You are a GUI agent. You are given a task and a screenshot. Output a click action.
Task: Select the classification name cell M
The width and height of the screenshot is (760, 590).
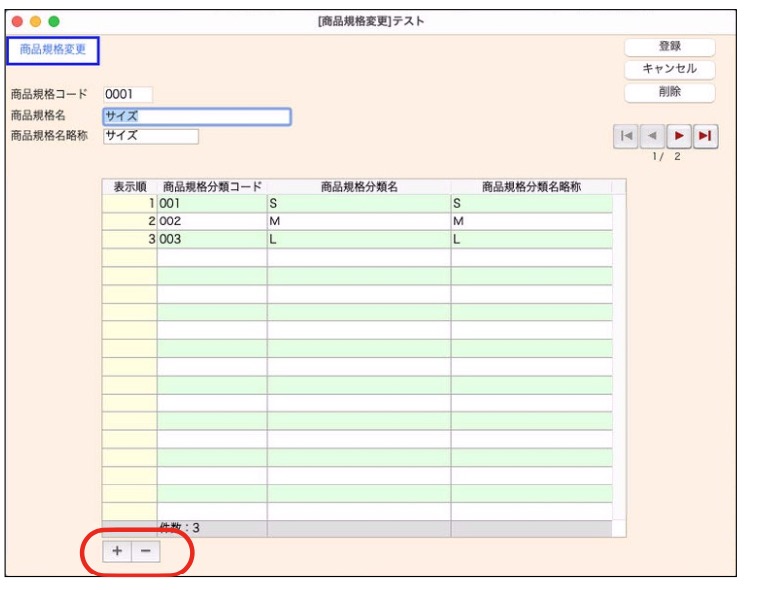[x=359, y=221]
